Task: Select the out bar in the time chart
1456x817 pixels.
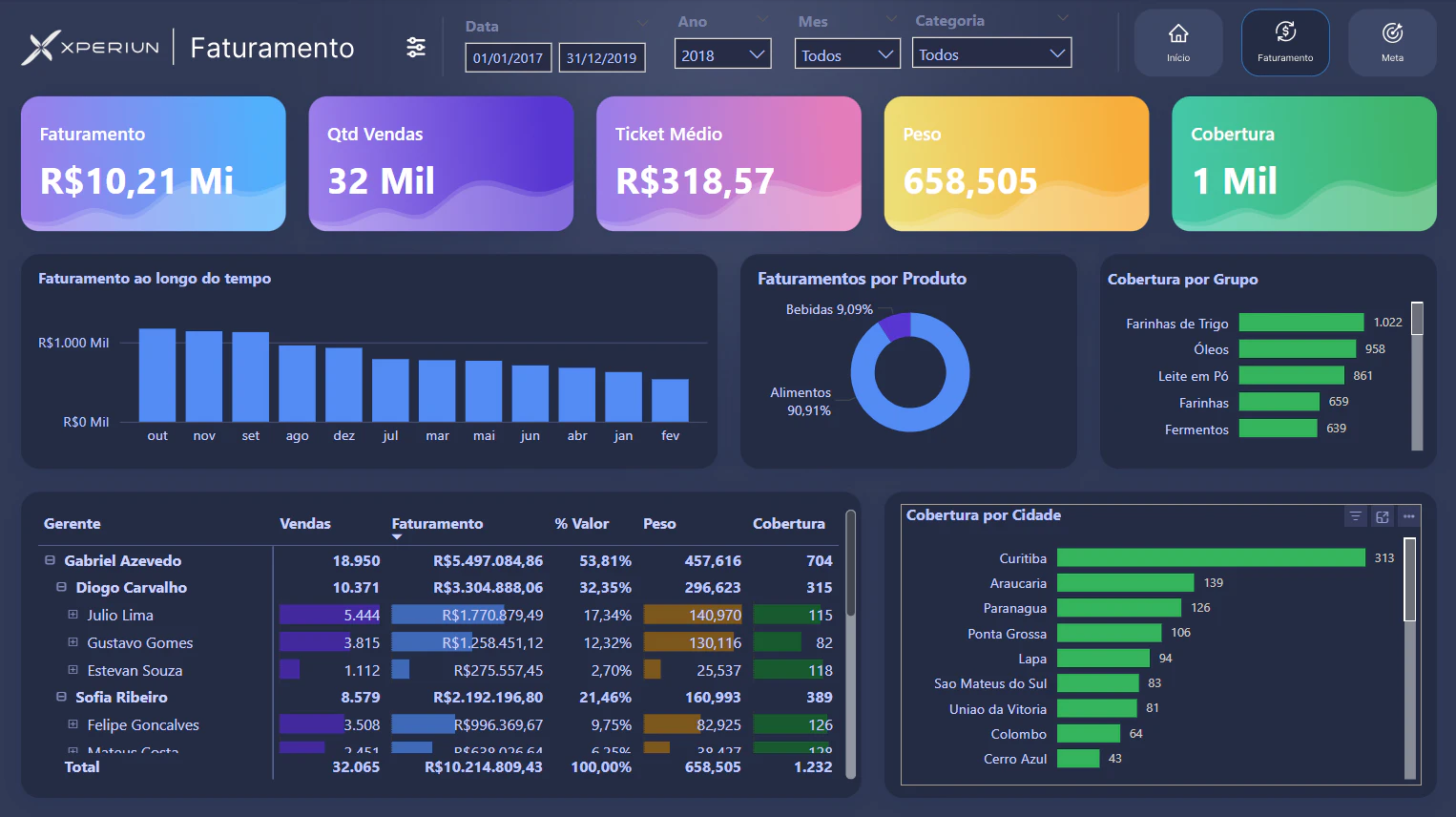Action: click(x=157, y=375)
